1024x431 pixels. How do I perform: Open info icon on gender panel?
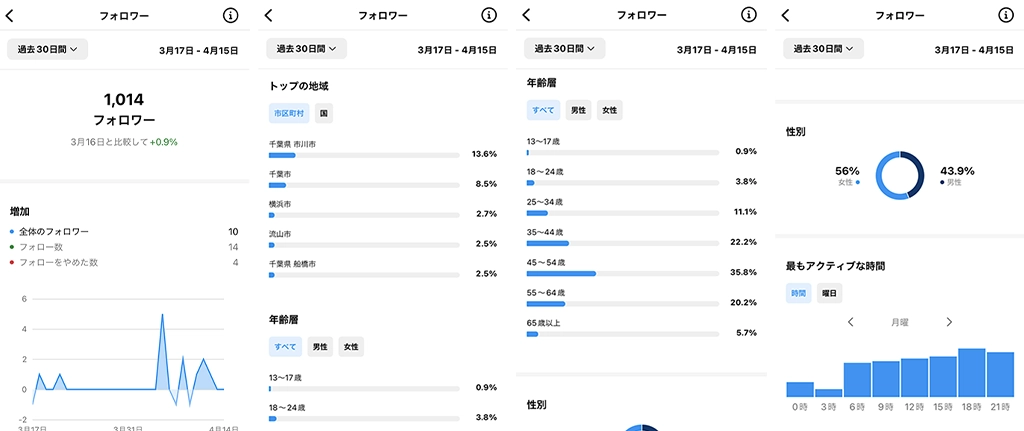(1006, 15)
